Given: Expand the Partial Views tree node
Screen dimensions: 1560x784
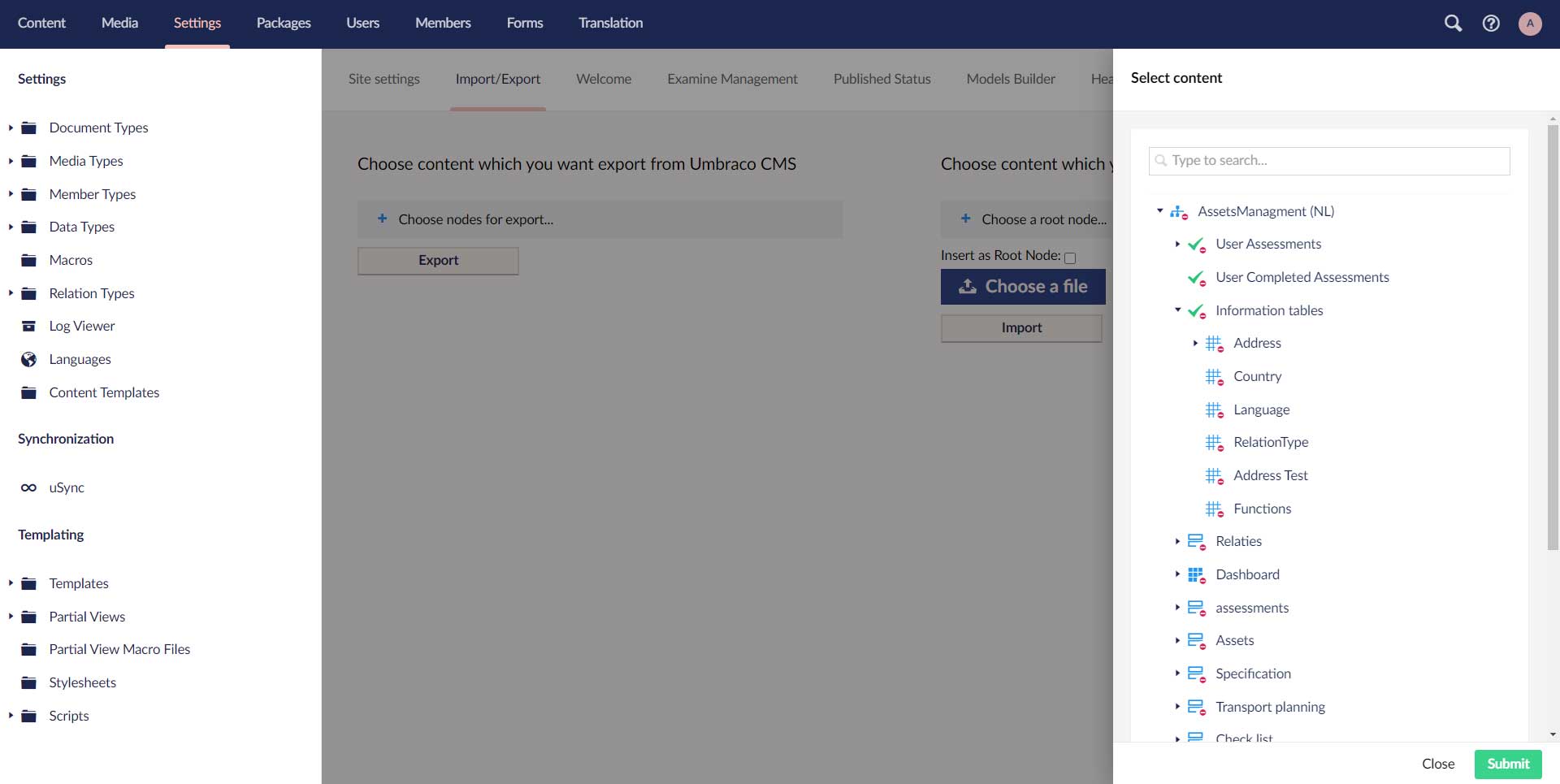Looking at the screenshot, I should point(11,617).
